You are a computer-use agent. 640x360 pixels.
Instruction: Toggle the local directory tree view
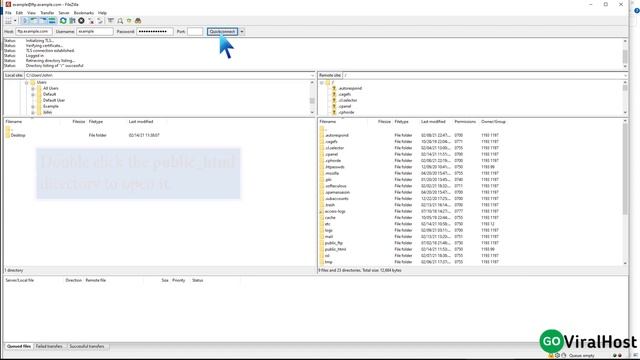tap(34, 20)
